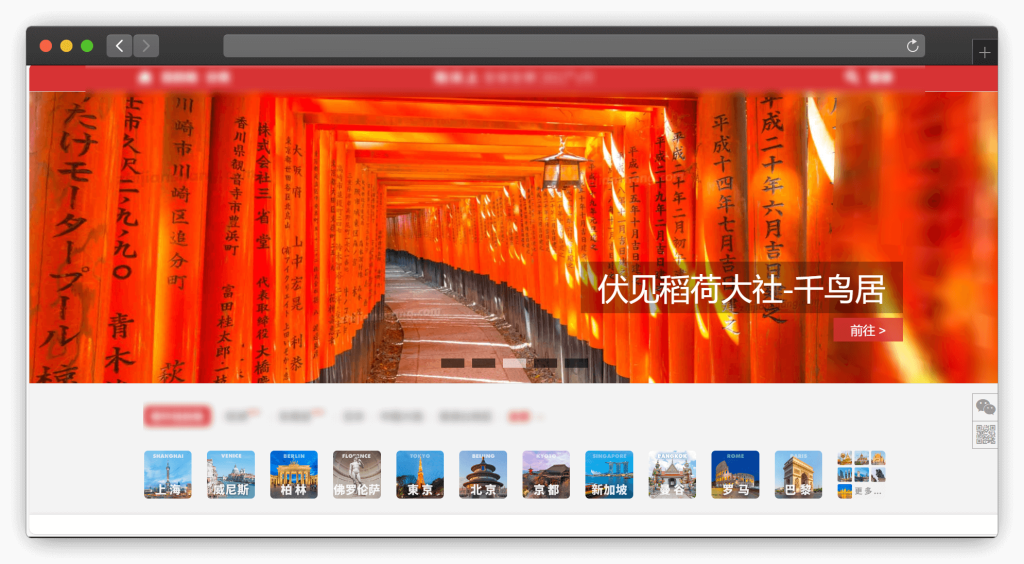Viewport: 1024px width, 564px height.
Task: Select the highlighted white carousel indicator
Action: tap(514, 363)
